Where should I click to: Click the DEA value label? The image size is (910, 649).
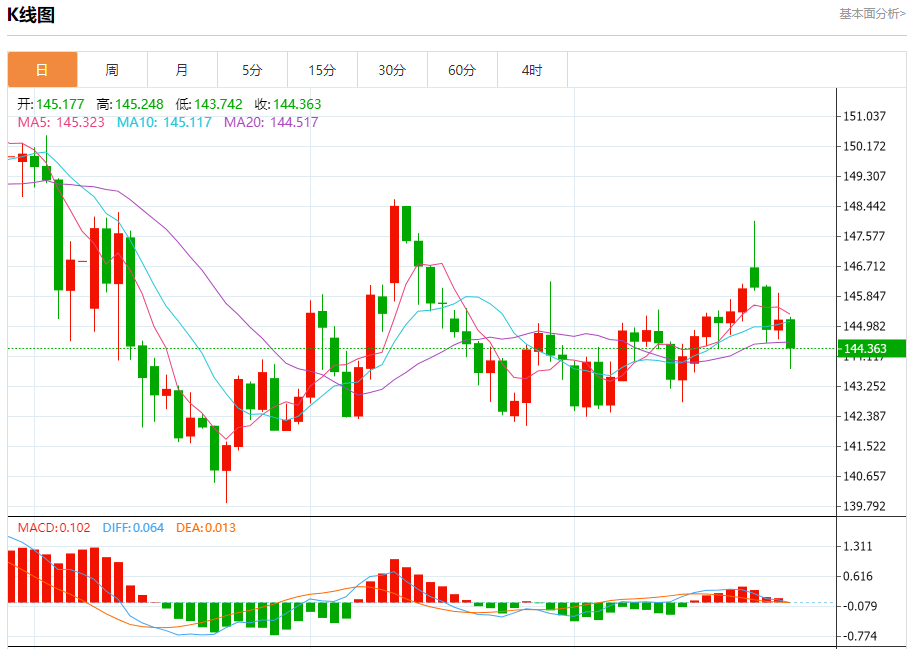206,528
